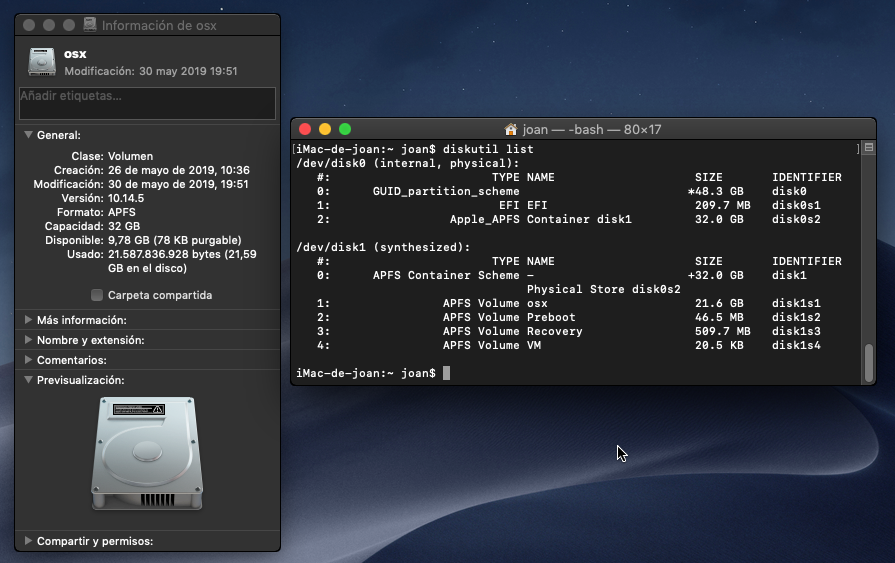The width and height of the screenshot is (895, 563).
Task: Expand the Comentarios section
Action: click(x=28, y=360)
